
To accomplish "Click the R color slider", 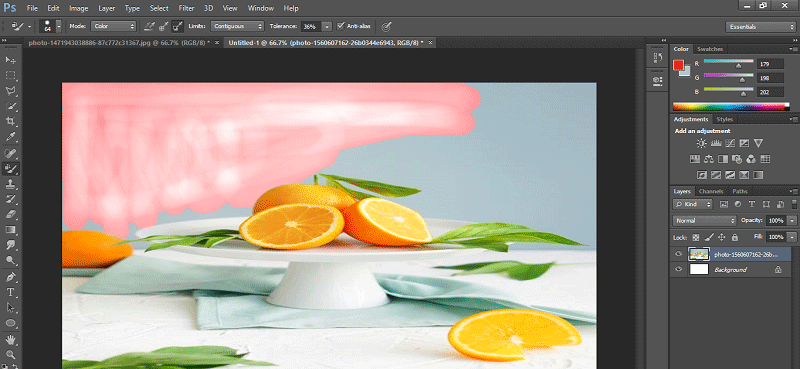I will click(x=728, y=62).
